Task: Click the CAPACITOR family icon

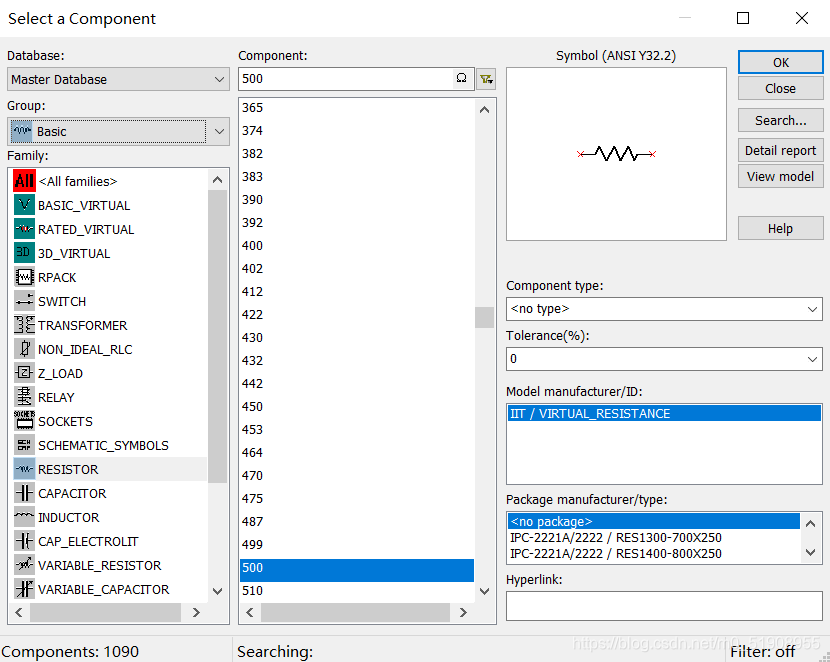Action: tap(24, 493)
